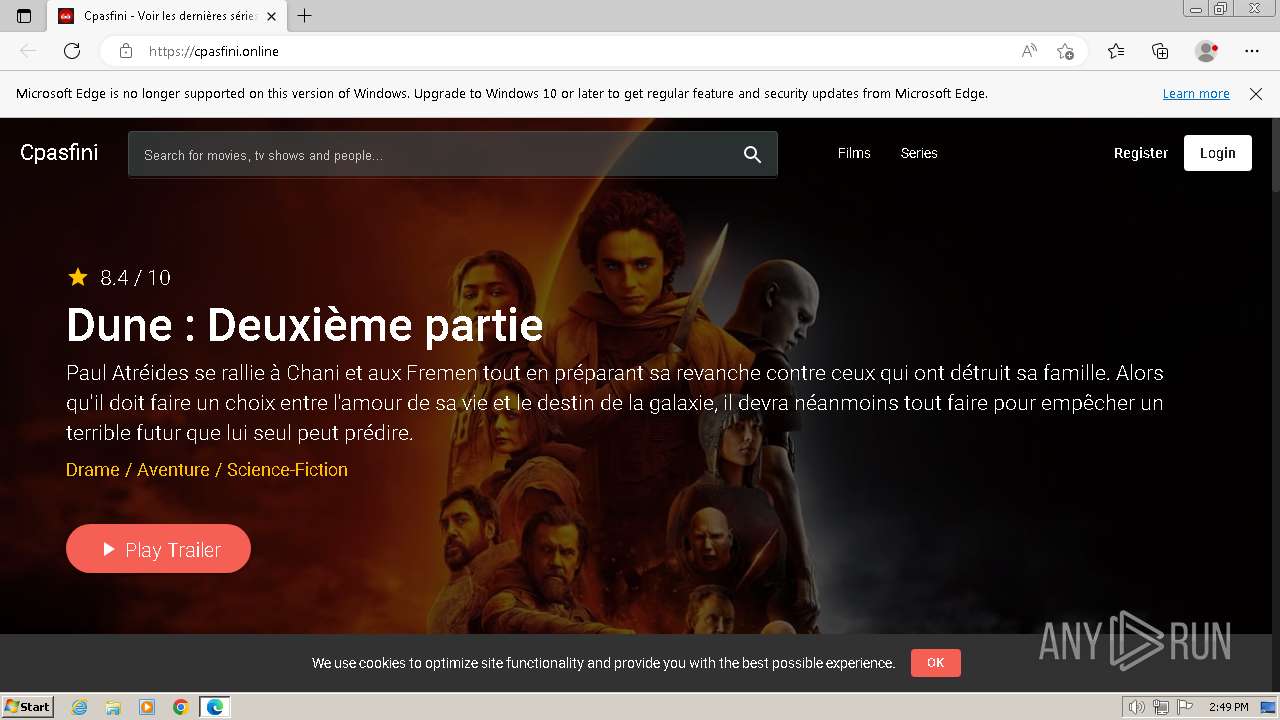Open the Register link

pos(1141,153)
